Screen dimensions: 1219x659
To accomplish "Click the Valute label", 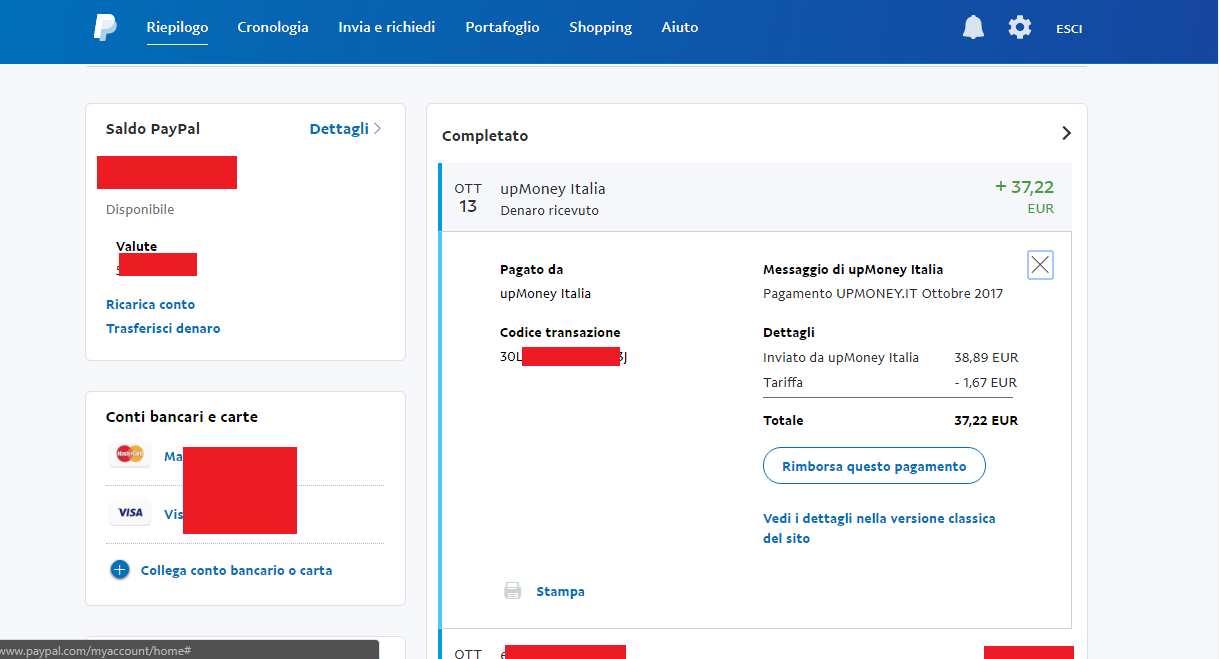I will 136,246.
